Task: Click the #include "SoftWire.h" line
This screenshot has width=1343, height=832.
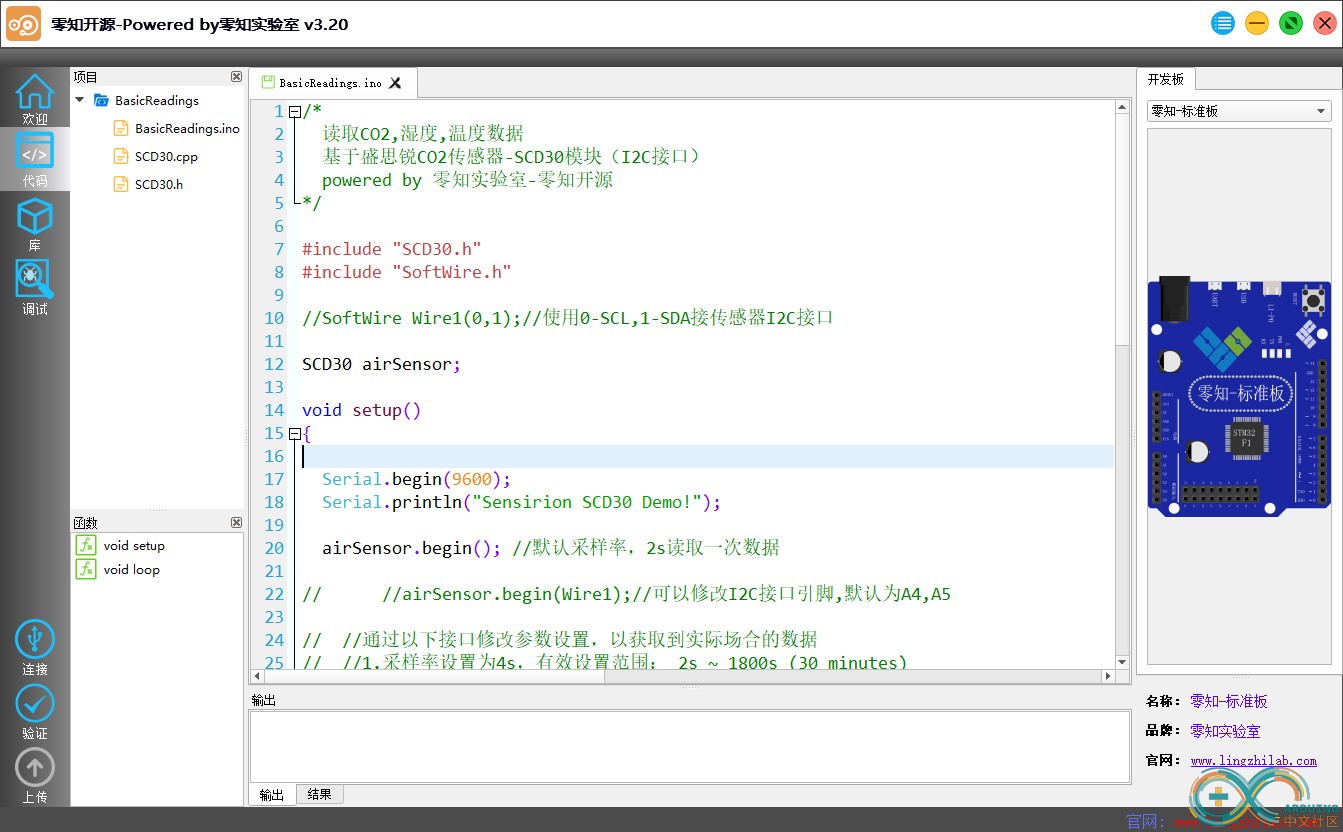Action: 407,272
